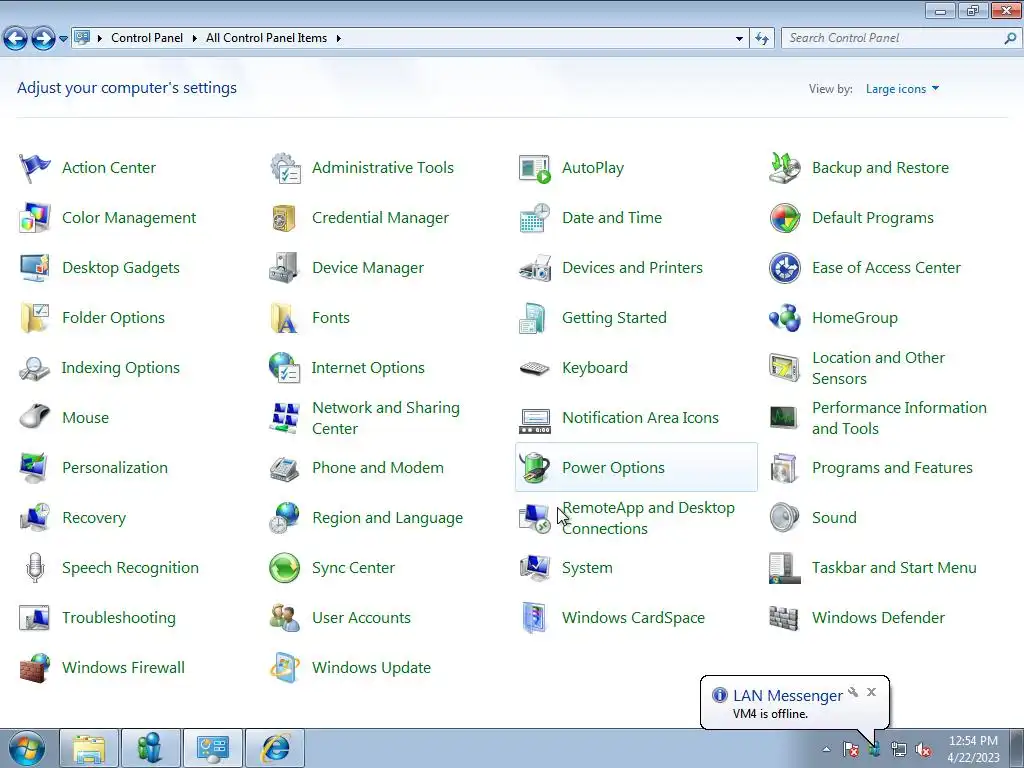Expand the root arrow before Control Panel breadcrumb

tap(100, 39)
